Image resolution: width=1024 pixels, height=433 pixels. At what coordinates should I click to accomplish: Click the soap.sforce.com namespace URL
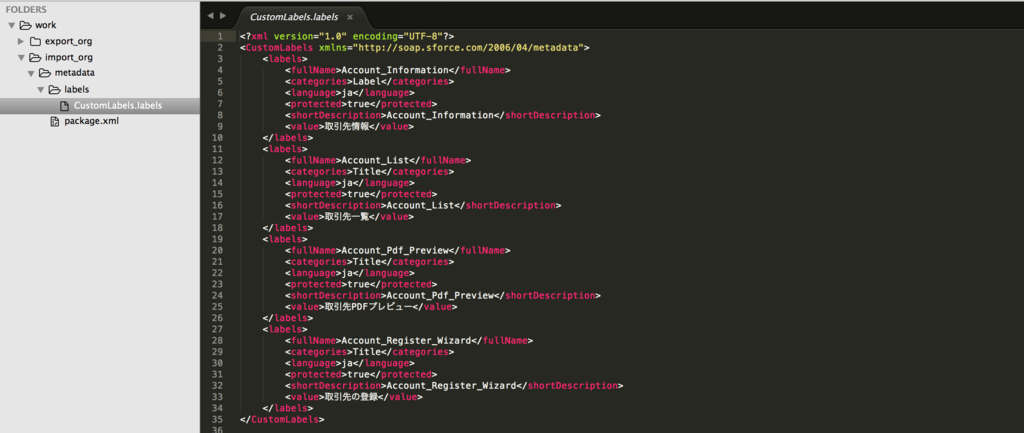pyautogui.click(x=469, y=48)
